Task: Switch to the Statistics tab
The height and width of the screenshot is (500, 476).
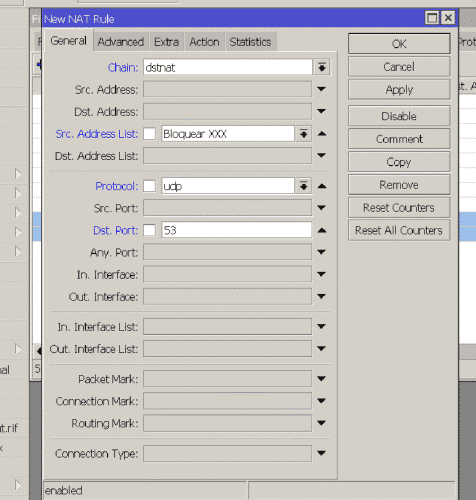Action: coord(250,42)
